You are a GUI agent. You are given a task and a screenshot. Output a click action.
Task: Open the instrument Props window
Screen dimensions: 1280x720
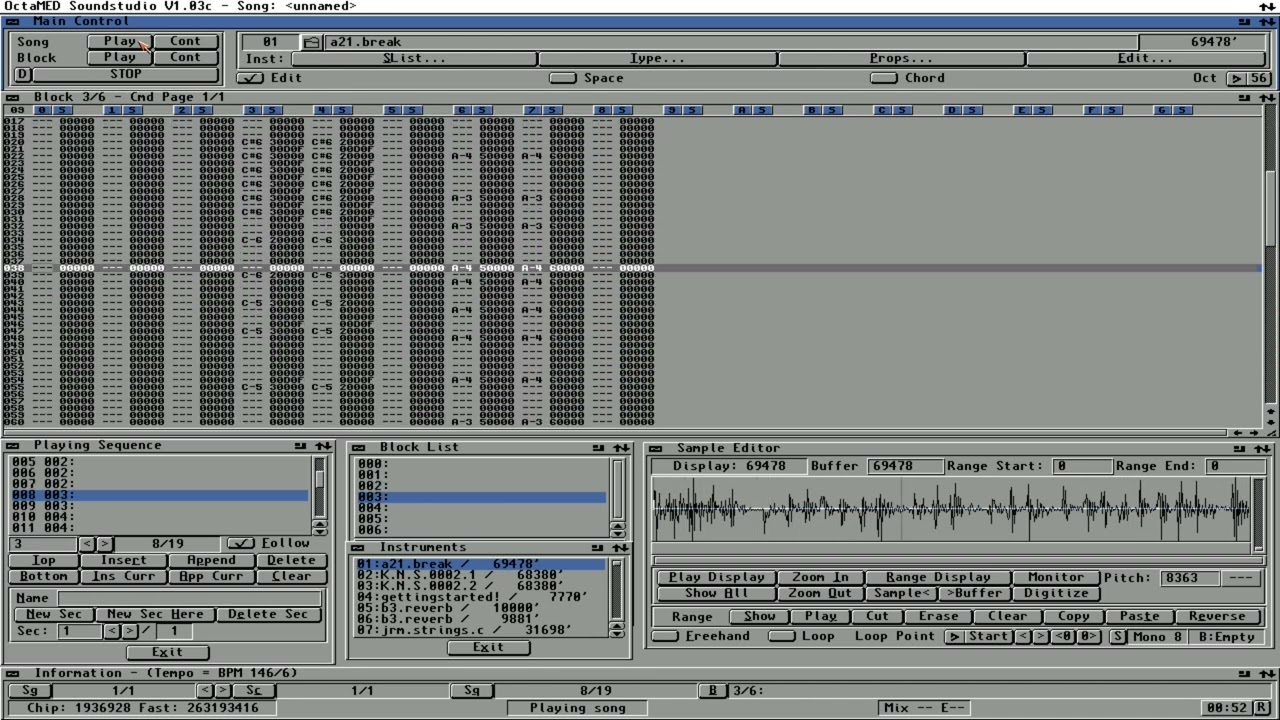click(x=901, y=59)
